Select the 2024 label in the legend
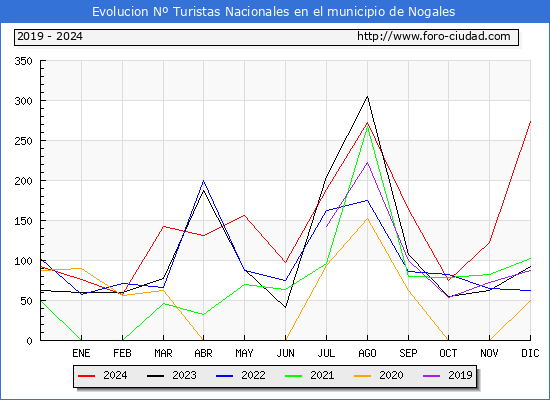The image size is (550, 400). pos(115,375)
